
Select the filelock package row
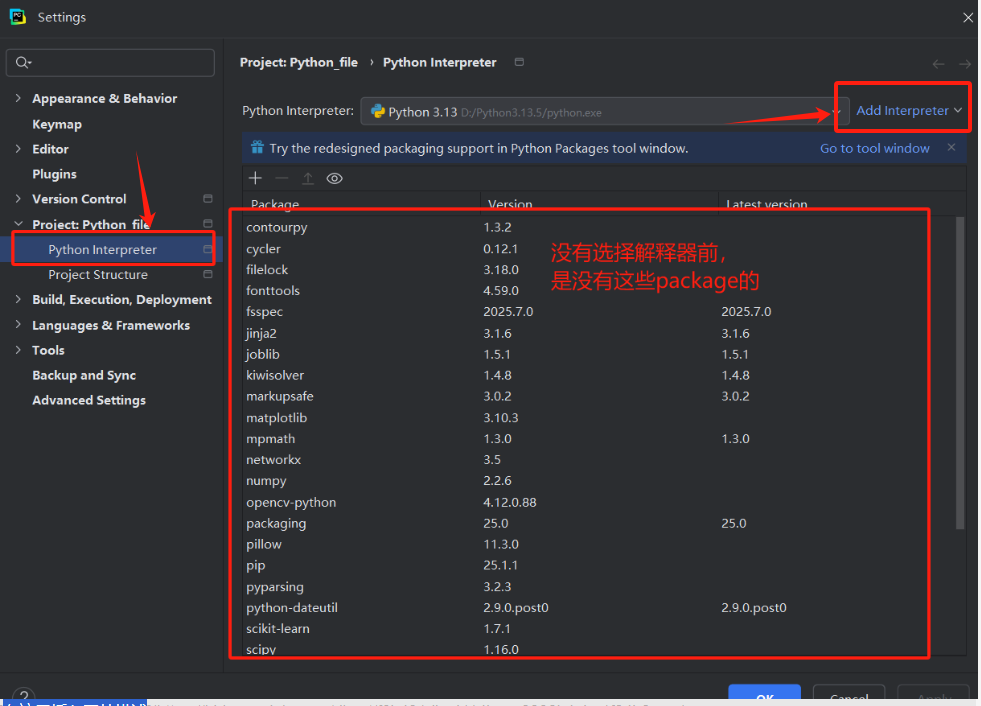point(599,270)
